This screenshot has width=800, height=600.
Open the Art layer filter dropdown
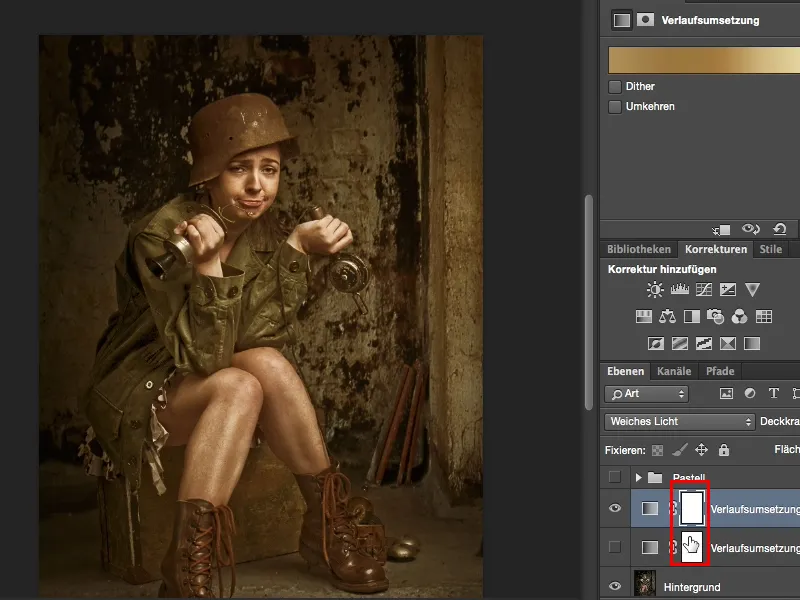click(645, 393)
